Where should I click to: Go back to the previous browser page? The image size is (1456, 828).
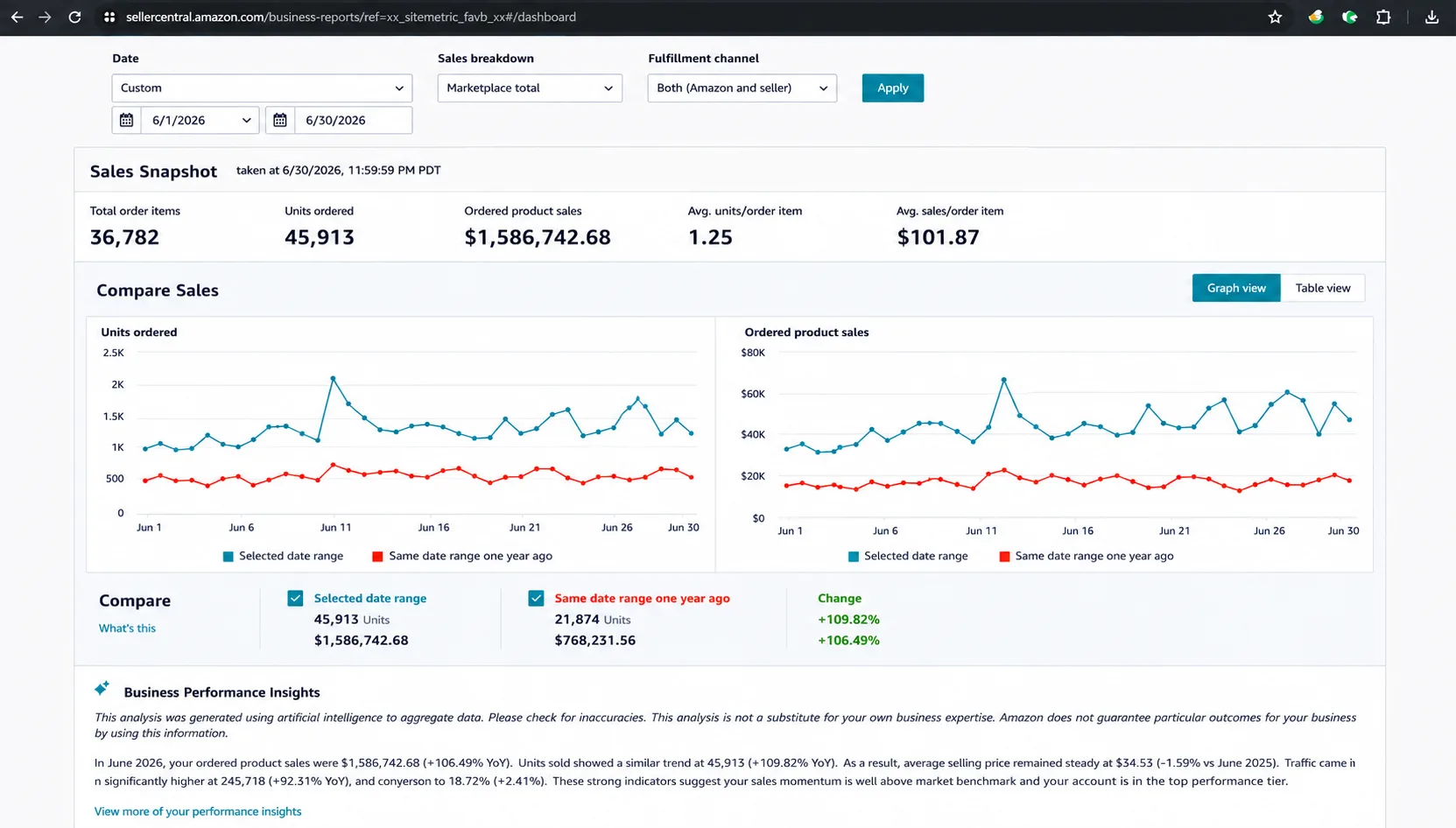(17, 17)
